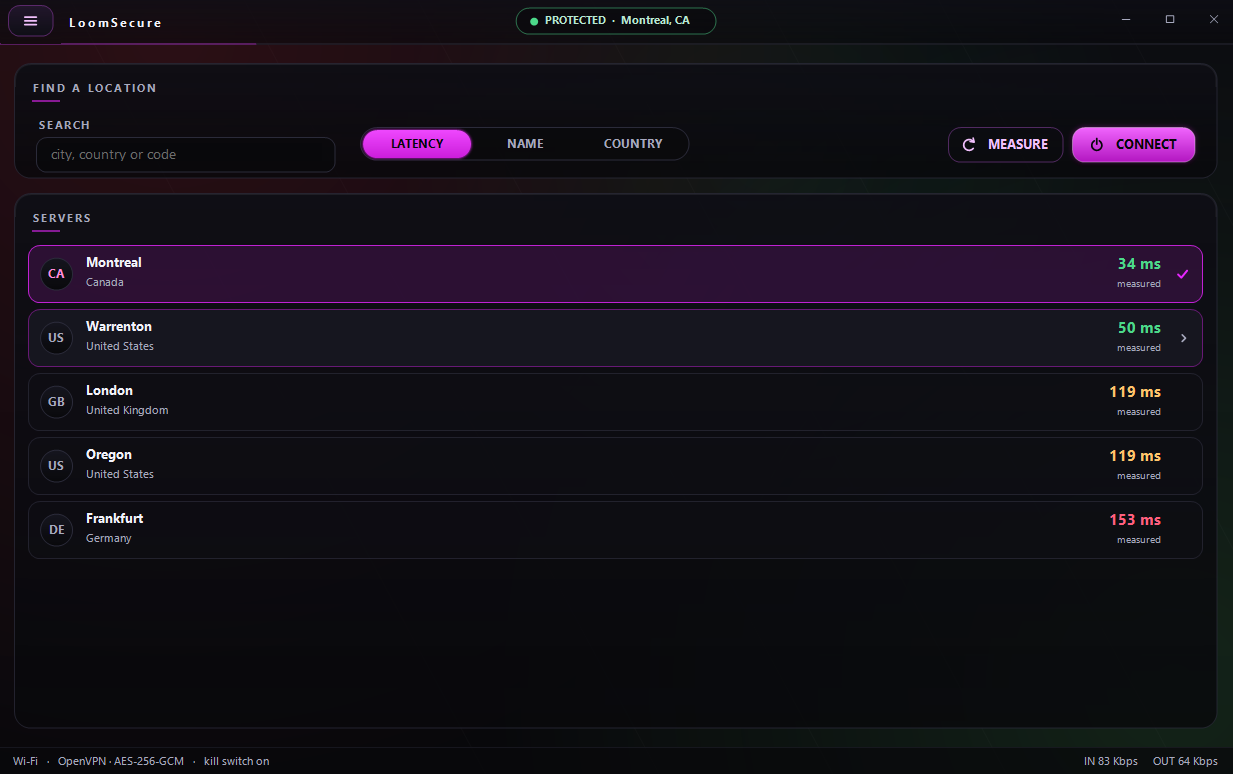Click London's 119 ms latency value
The width and height of the screenshot is (1233, 774).
pos(1135,392)
